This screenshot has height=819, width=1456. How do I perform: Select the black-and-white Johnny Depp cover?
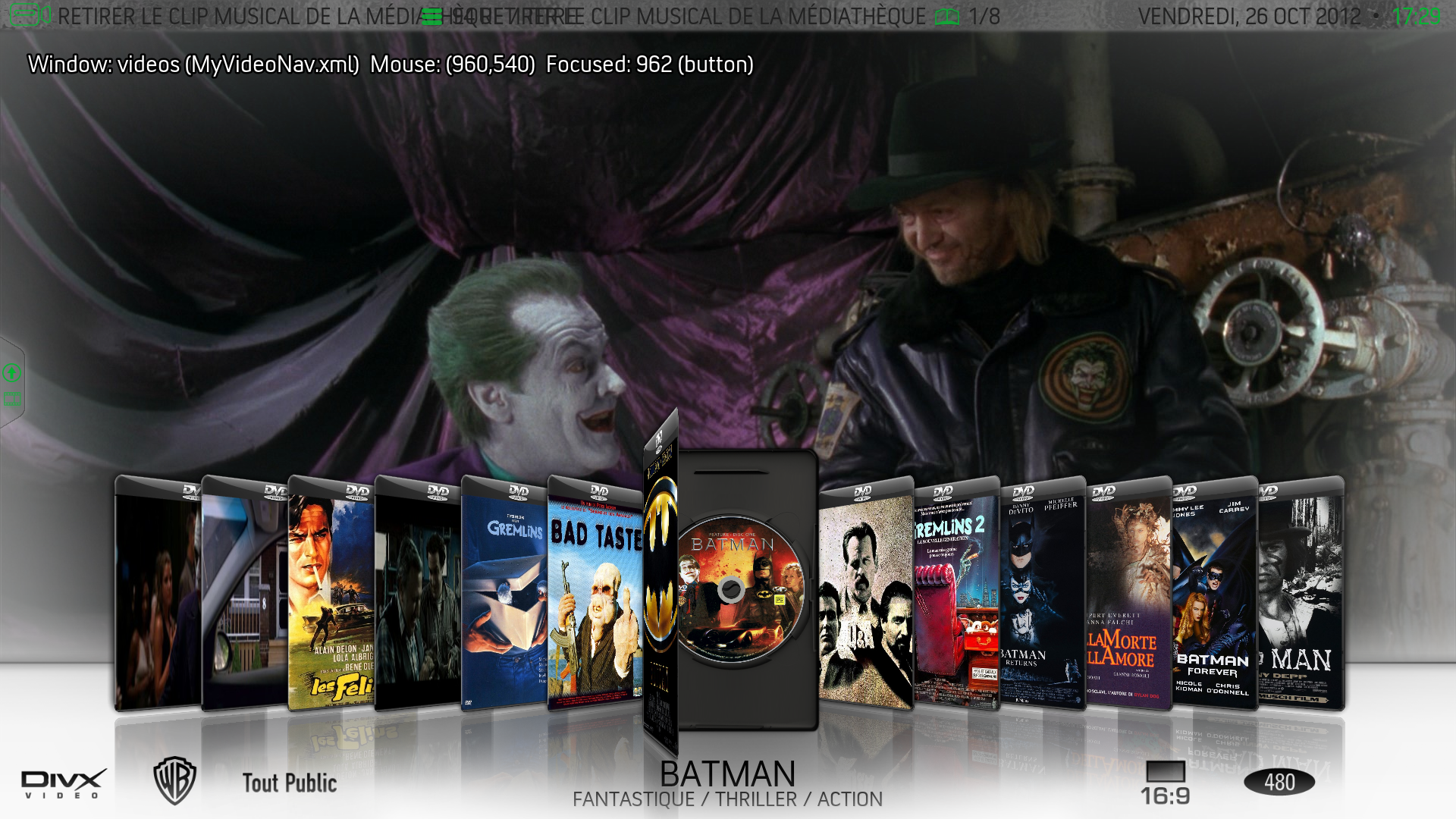[x=1301, y=593]
